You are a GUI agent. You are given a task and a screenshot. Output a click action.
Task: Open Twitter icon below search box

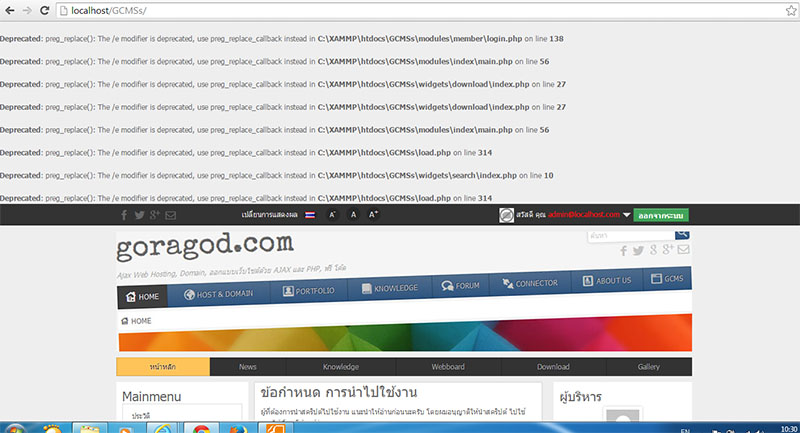[638, 250]
